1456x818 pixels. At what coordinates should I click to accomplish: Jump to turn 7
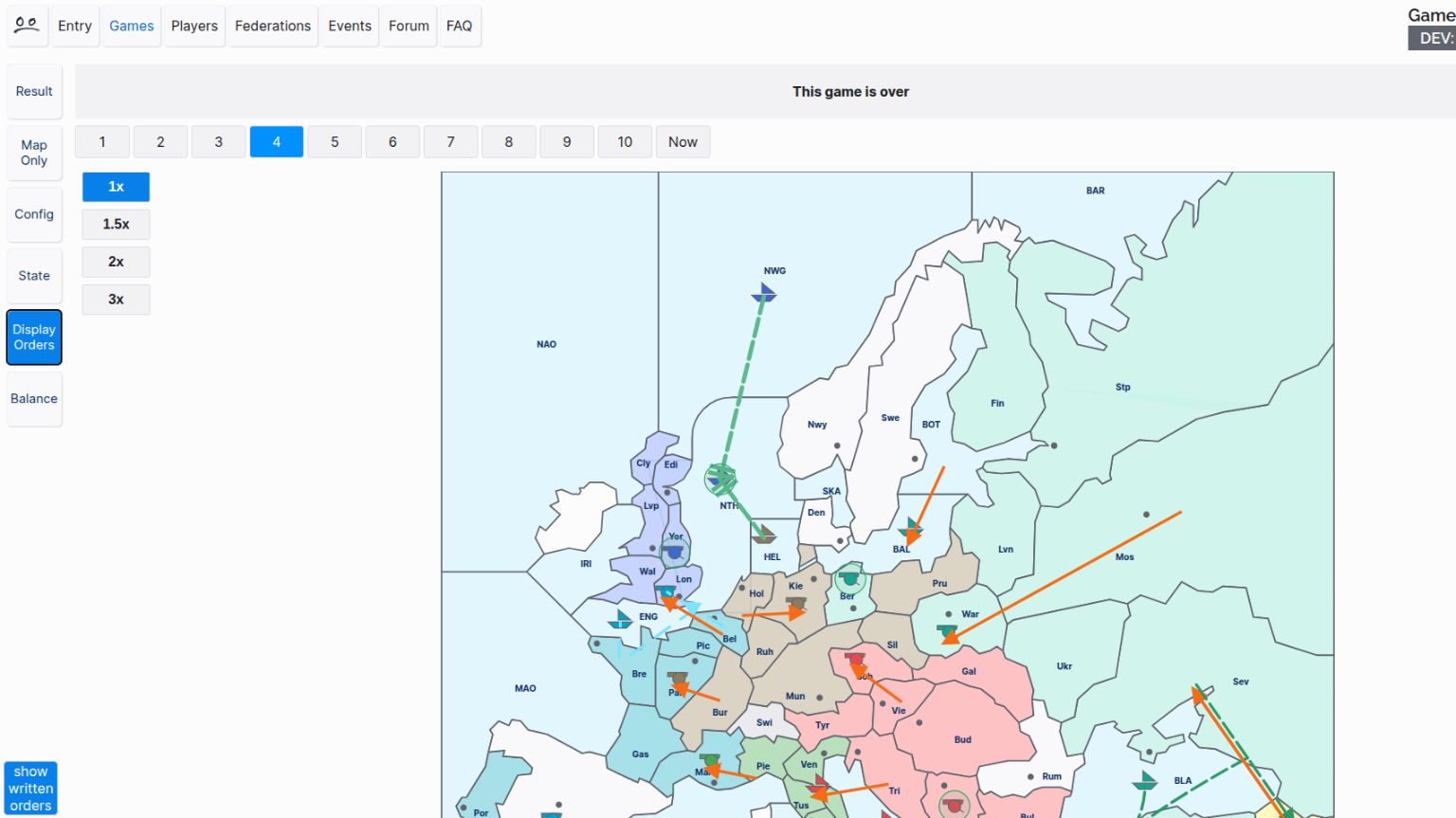[x=450, y=142]
